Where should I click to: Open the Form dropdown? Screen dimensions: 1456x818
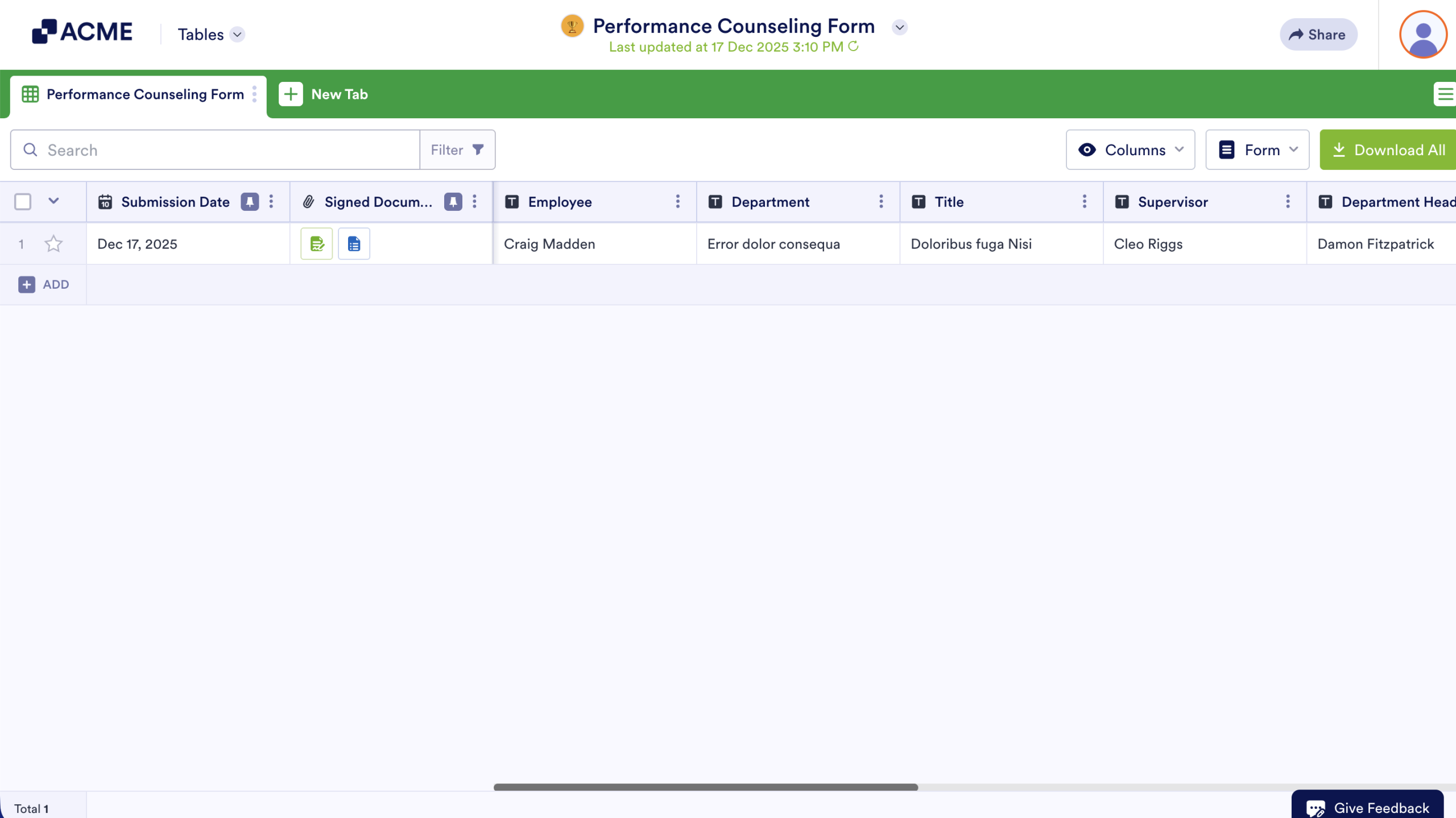click(1257, 150)
